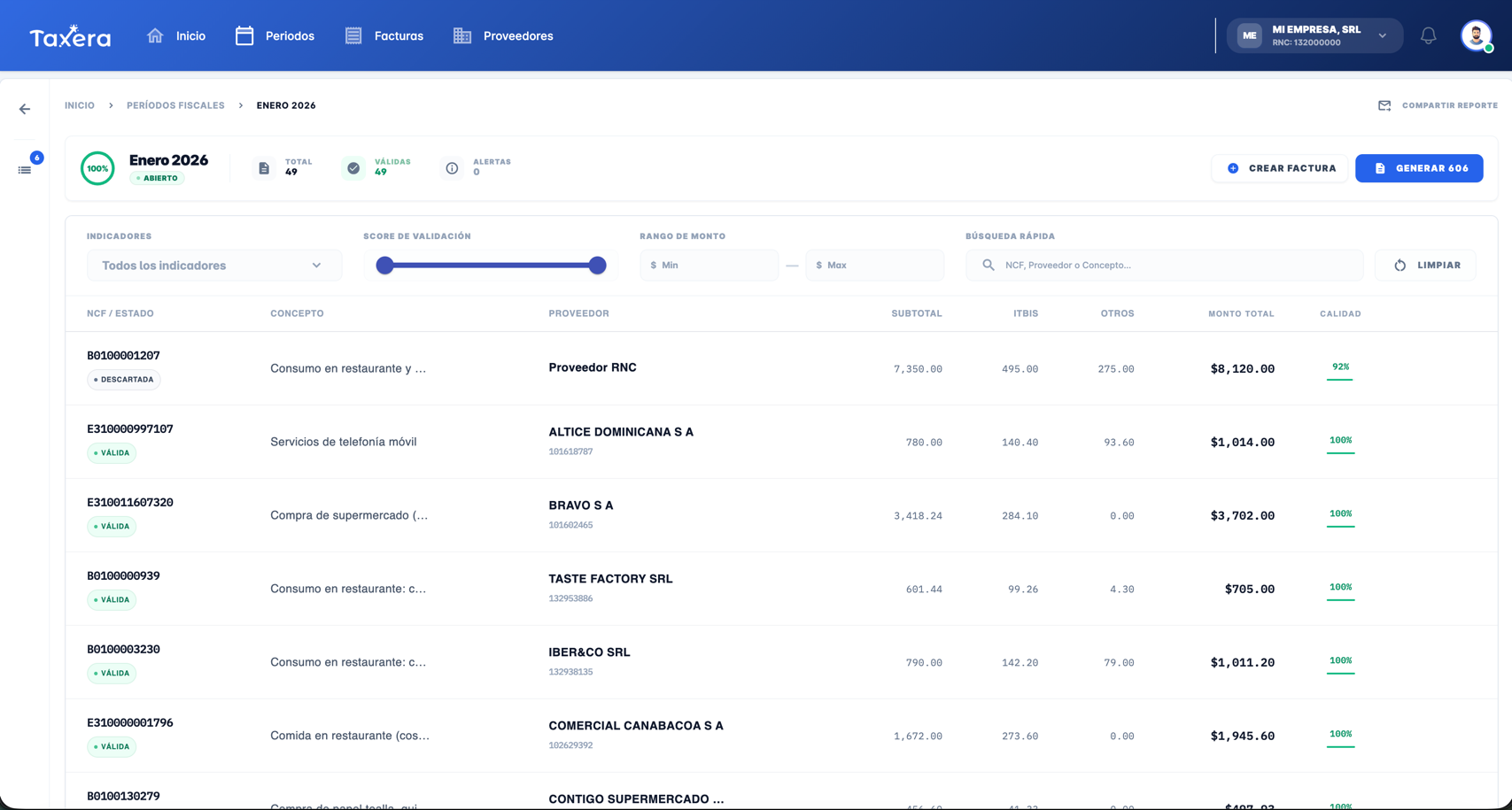The height and width of the screenshot is (810, 1512).
Task: Select invoice E310000997107
Action: tap(130, 429)
